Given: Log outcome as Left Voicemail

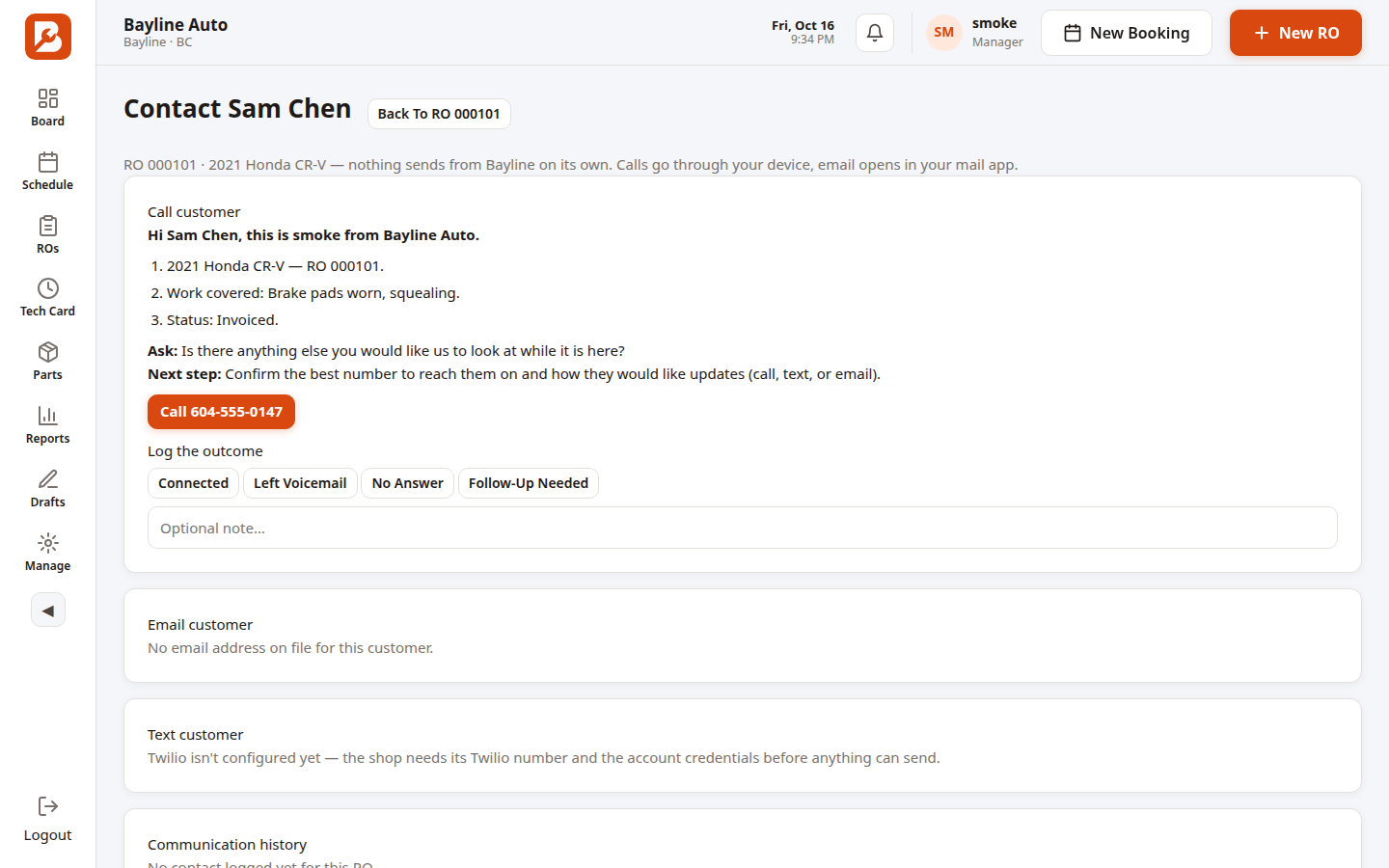Looking at the screenshot, I should (300, 483).
